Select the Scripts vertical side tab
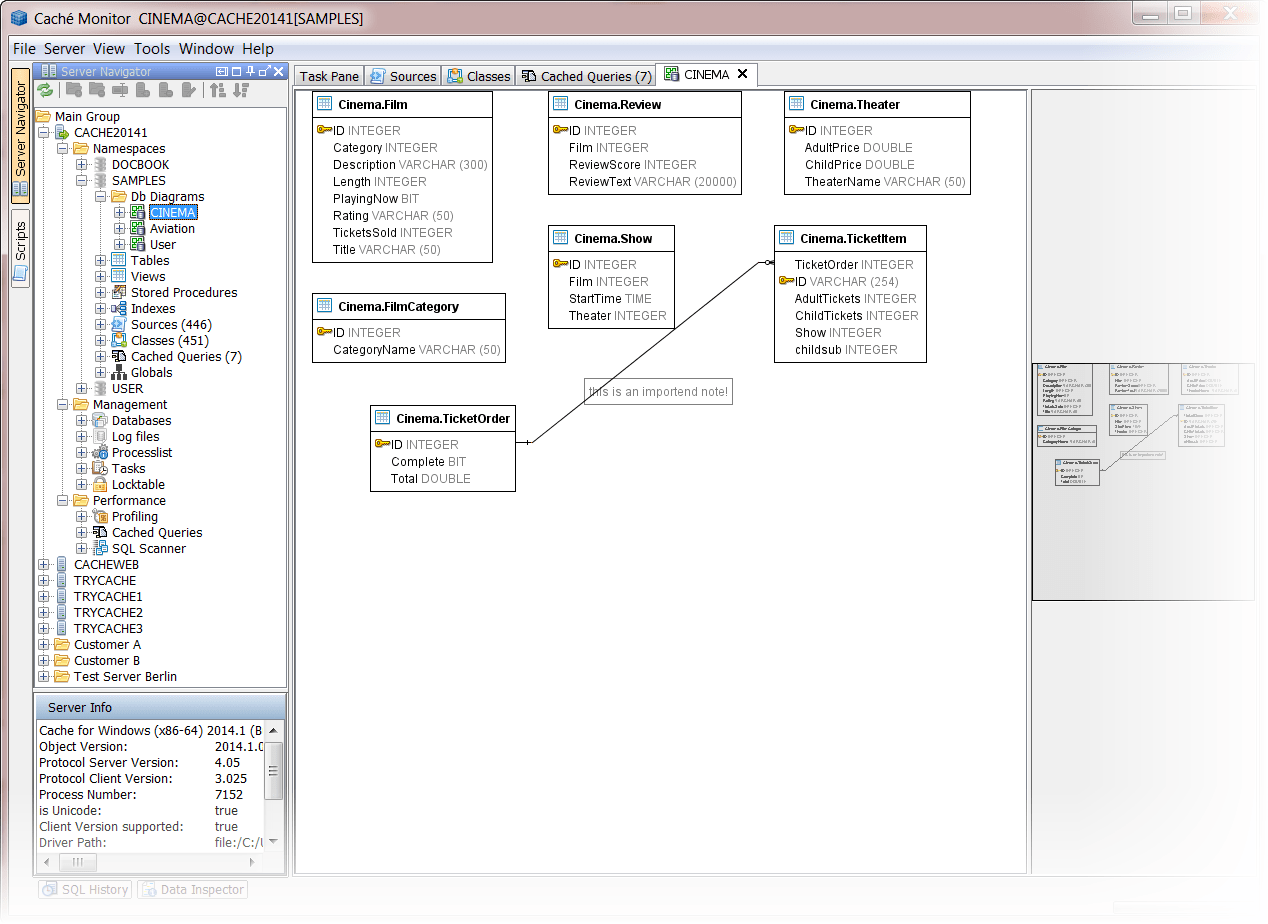The width and height of the screenshot is (1268, 924). pos(20,248)
